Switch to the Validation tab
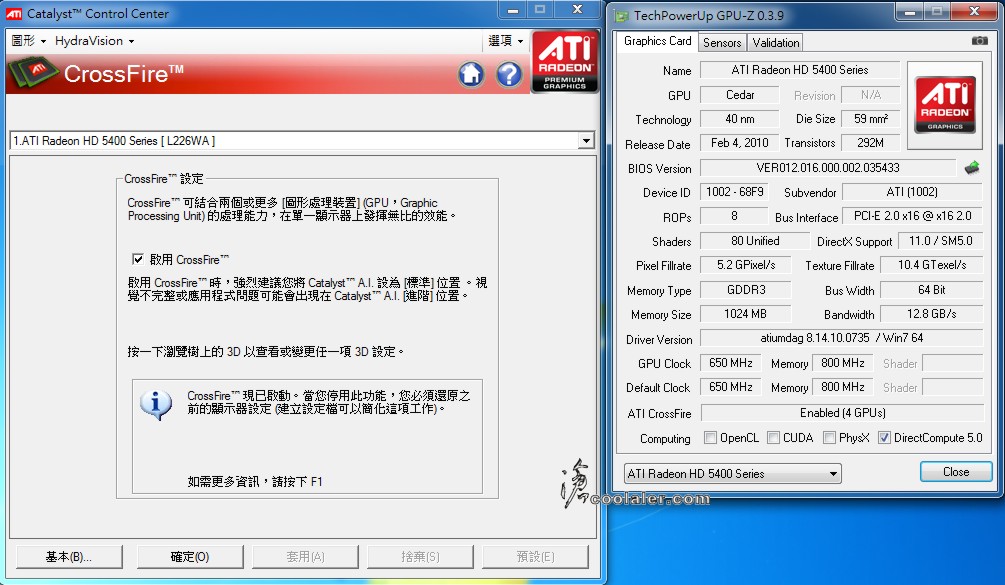 pos(776,43)
